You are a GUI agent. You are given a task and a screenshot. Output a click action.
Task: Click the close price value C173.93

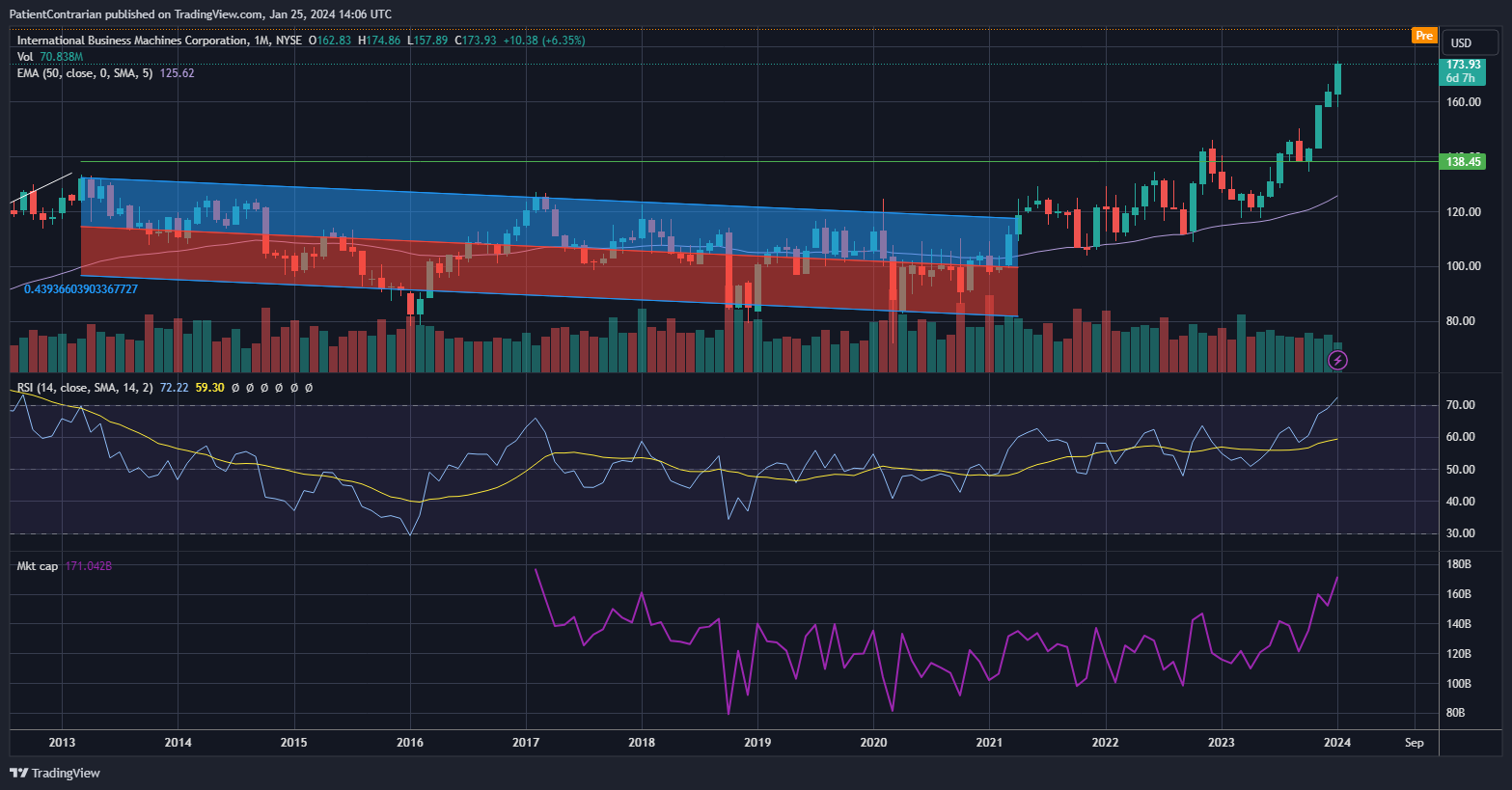point(476,41)
